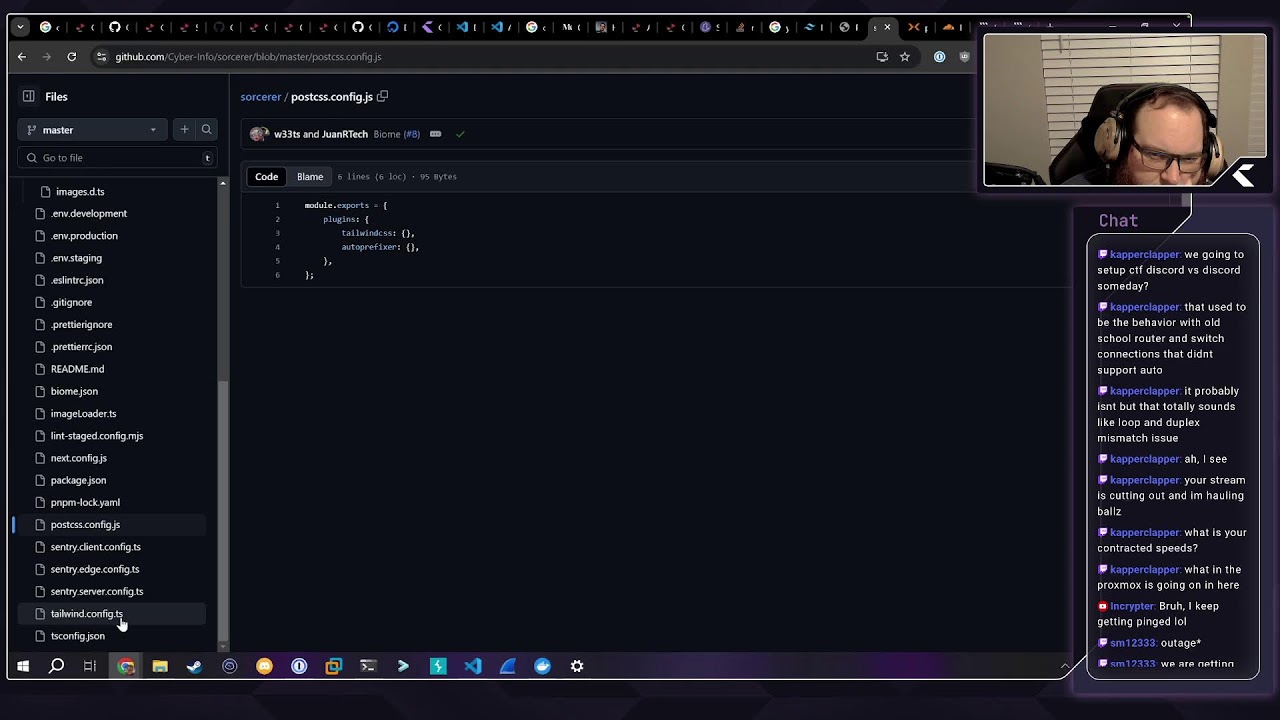Click the install app icon in address bar

[x=882, y=57]
